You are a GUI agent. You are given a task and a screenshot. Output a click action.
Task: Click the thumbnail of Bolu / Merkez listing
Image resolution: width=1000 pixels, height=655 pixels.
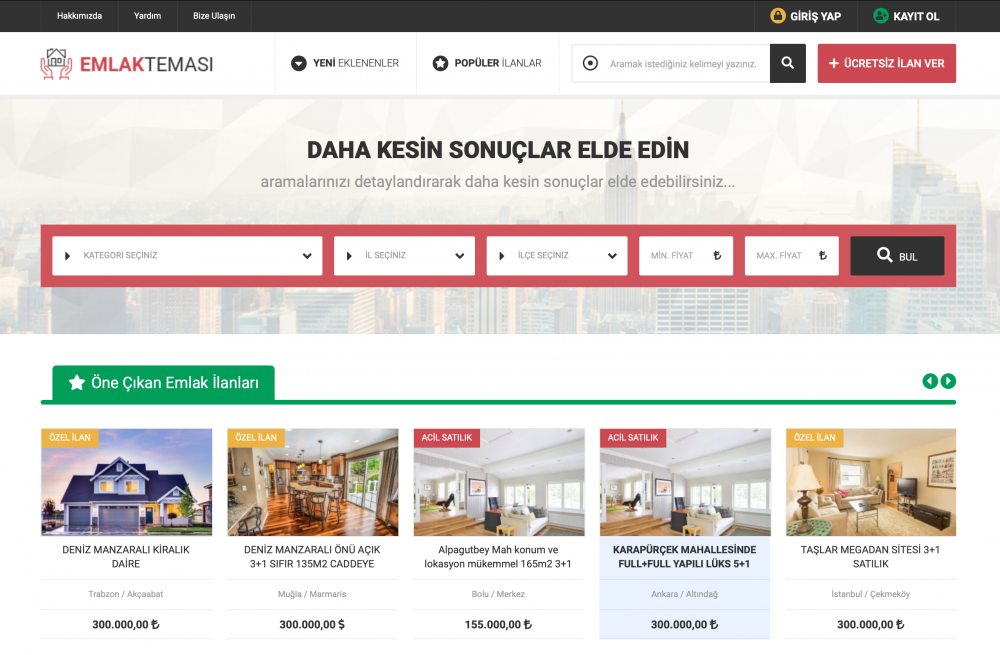(x=499, y=482)
